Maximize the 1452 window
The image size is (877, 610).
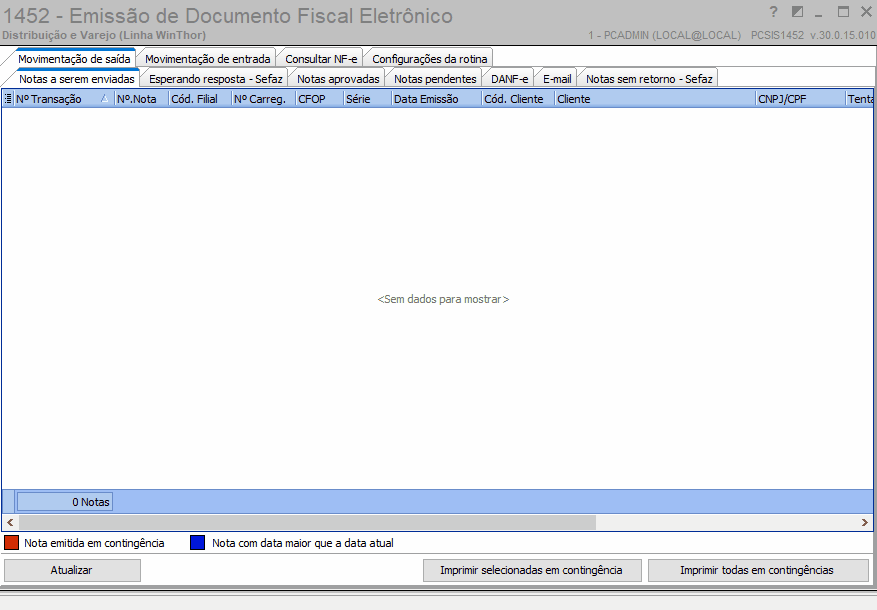(843, 12)
